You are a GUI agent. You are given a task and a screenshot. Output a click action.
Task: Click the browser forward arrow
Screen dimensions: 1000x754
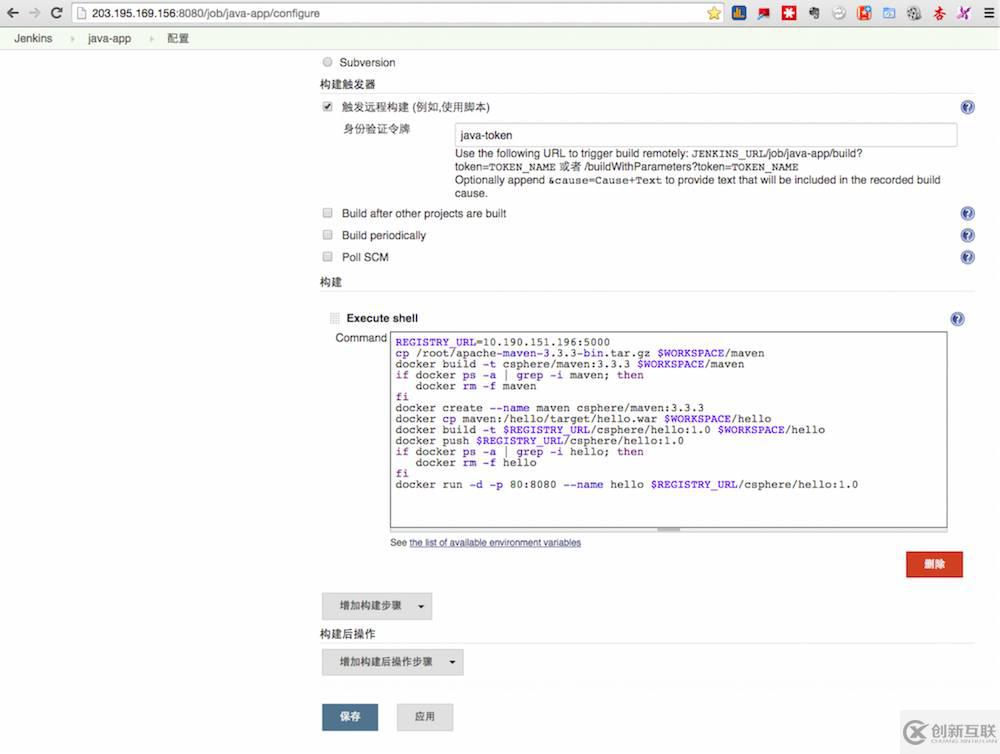pyautogui.click(x=34, y=13)
